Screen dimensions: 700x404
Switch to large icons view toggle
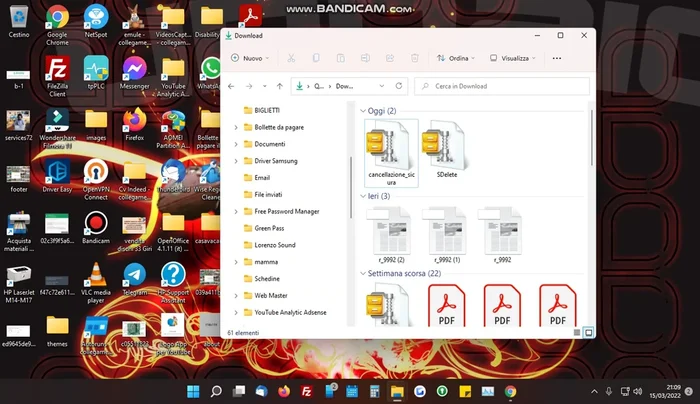(x=587, y=331)
